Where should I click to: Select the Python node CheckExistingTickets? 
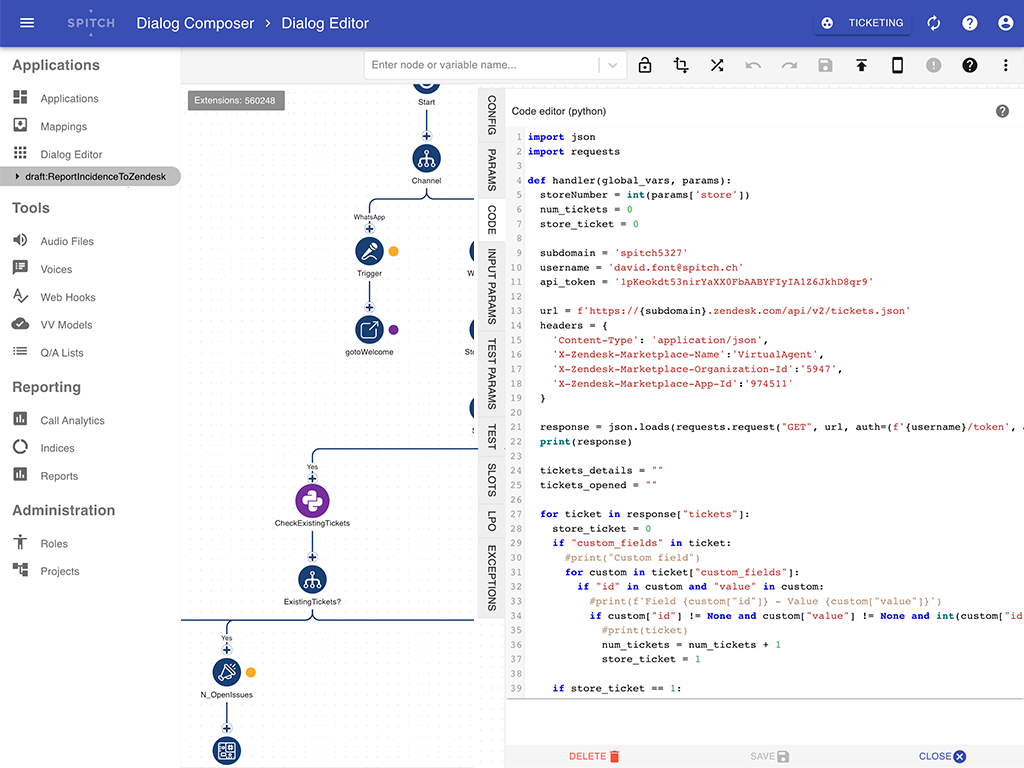[313, 501]
